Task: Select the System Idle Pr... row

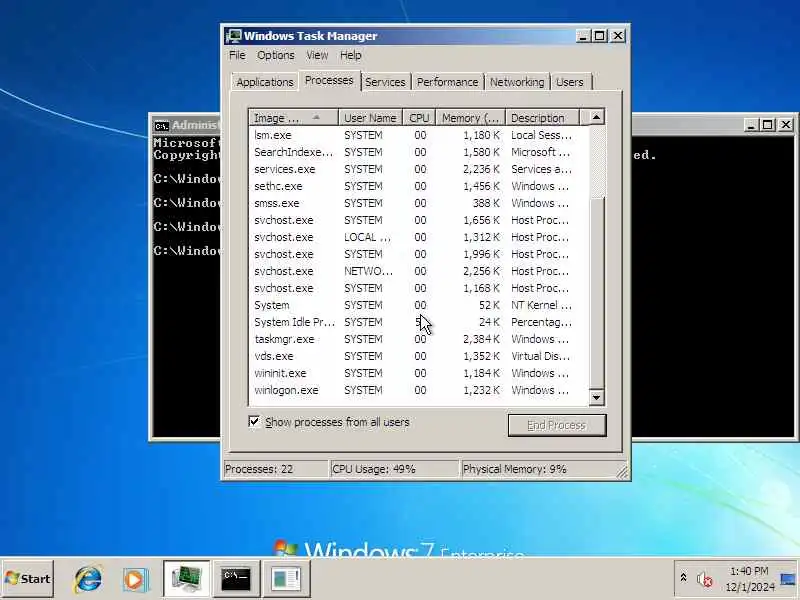Action: pyautogui.click(x=418, y=322)
